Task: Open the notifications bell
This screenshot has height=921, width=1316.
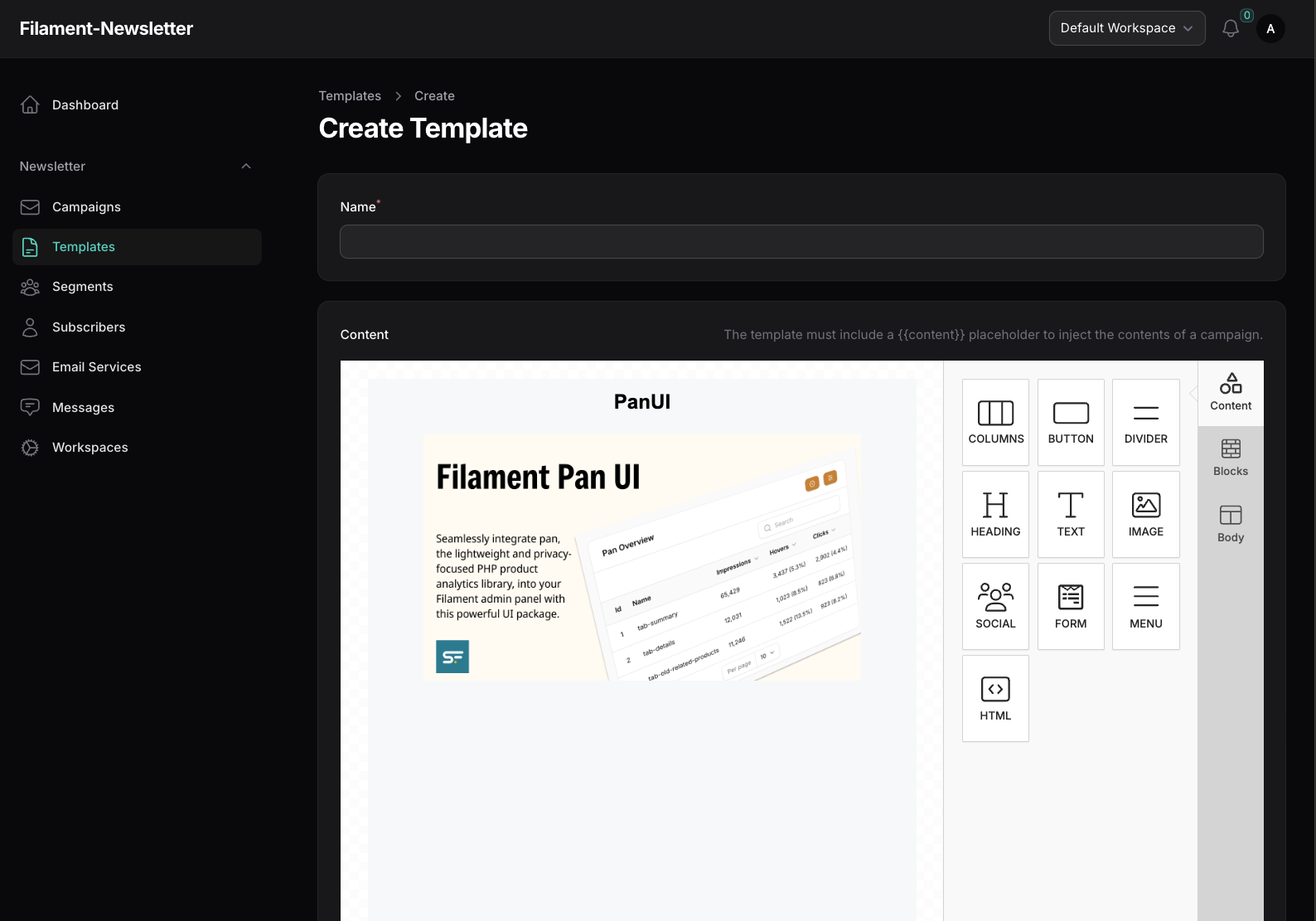Action: point(1231,28)
